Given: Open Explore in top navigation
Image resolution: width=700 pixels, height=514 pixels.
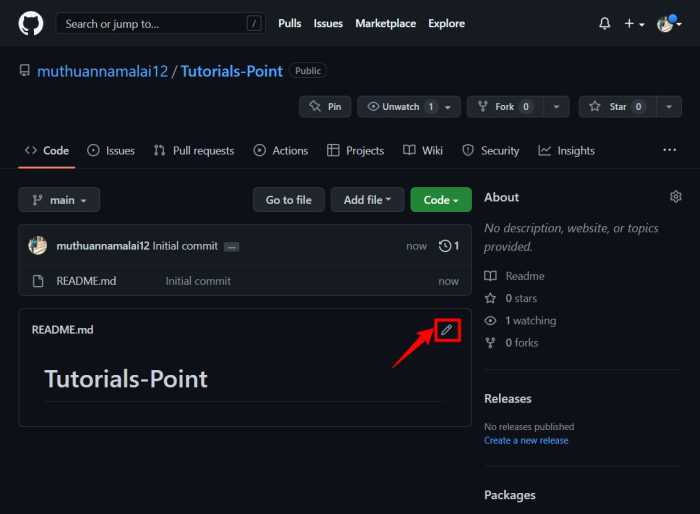Looking at the screenshot, I should tap(446, 23).
